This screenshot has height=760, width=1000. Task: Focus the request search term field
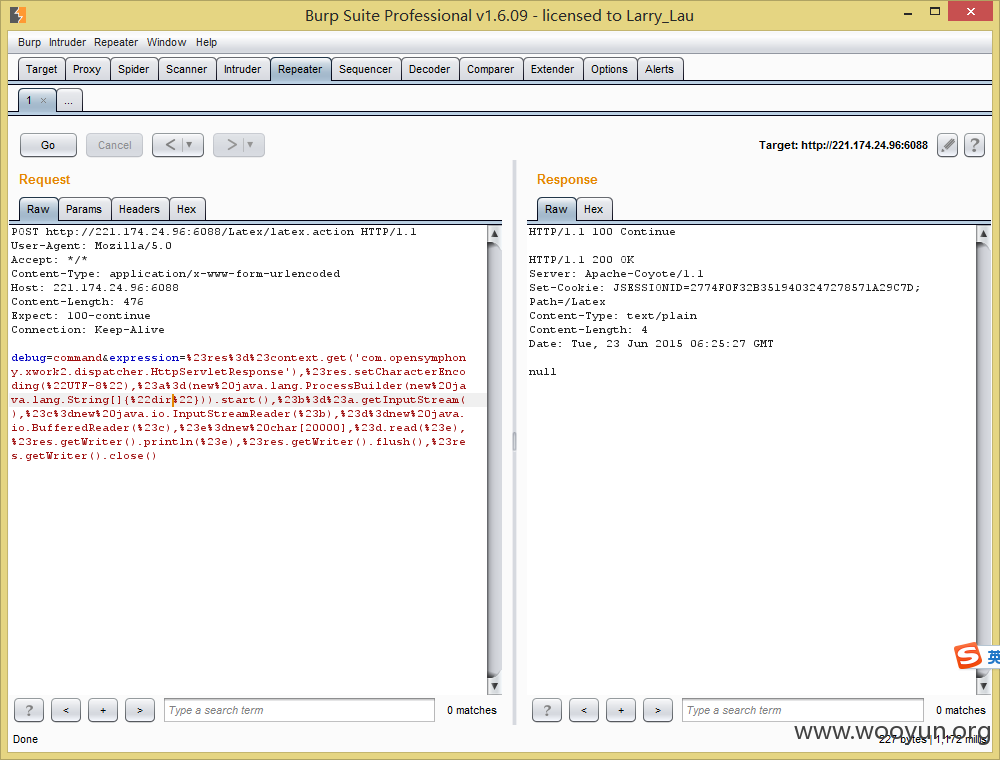(x=299, y=710)
